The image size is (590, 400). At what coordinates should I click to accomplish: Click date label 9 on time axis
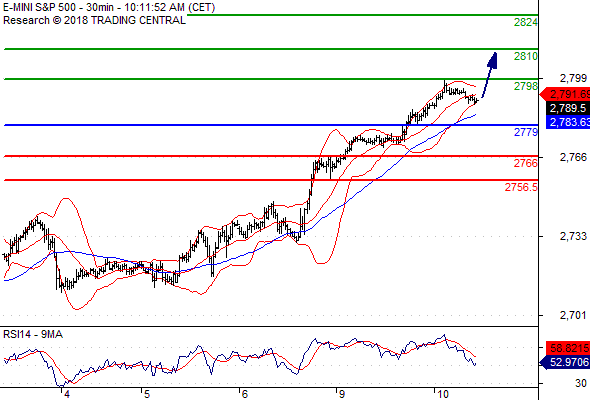pos(341,394)
